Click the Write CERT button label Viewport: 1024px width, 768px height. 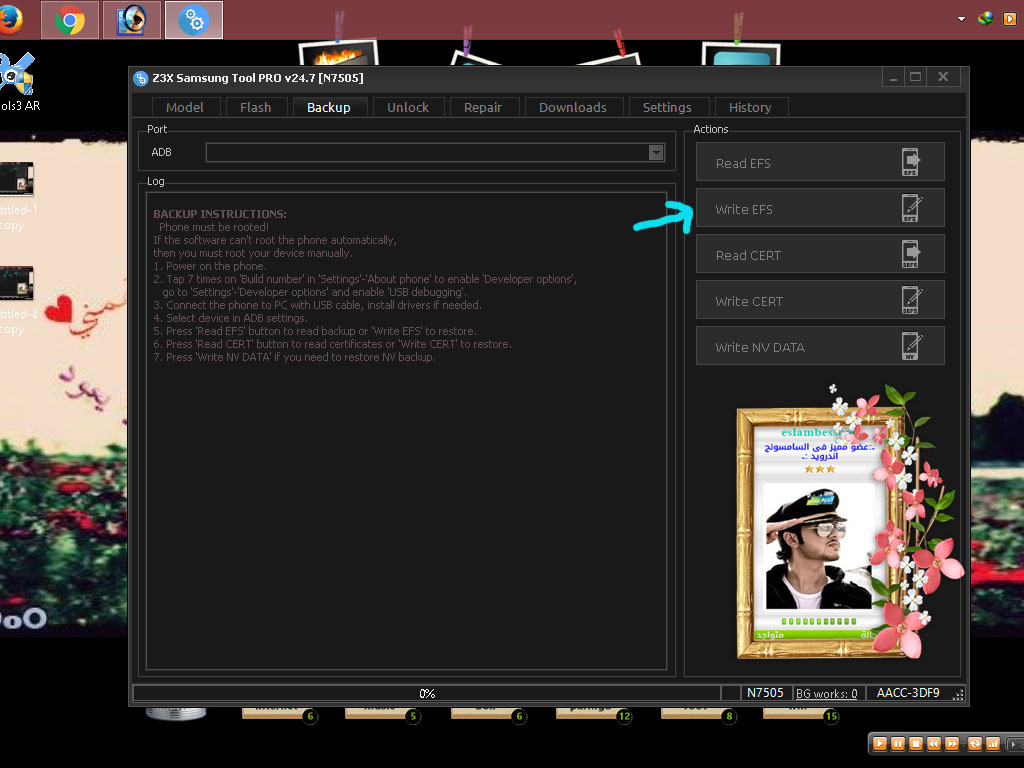tap(749, 302)
